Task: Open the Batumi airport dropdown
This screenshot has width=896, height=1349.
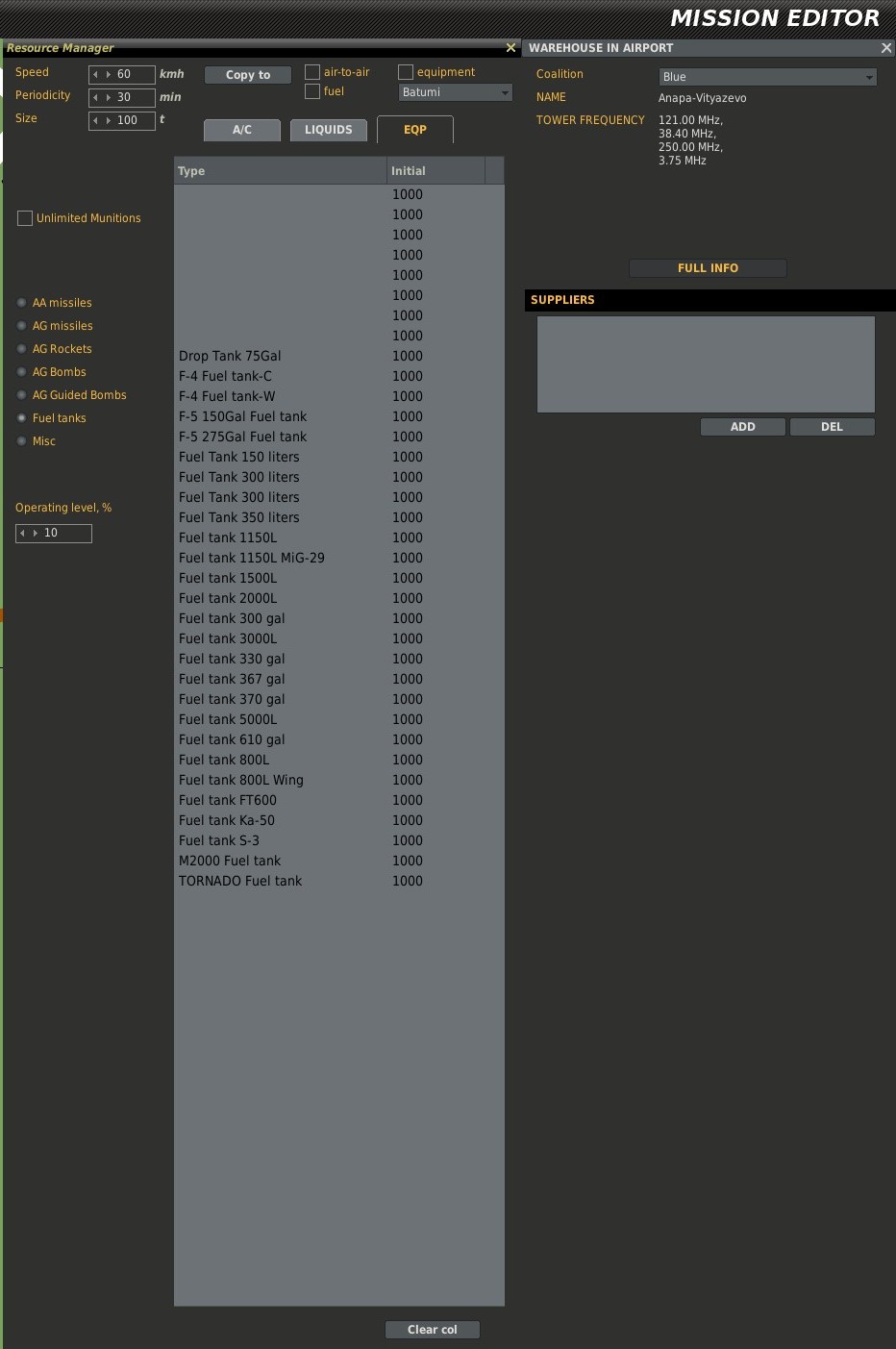Action: click(x=456, y=92)
